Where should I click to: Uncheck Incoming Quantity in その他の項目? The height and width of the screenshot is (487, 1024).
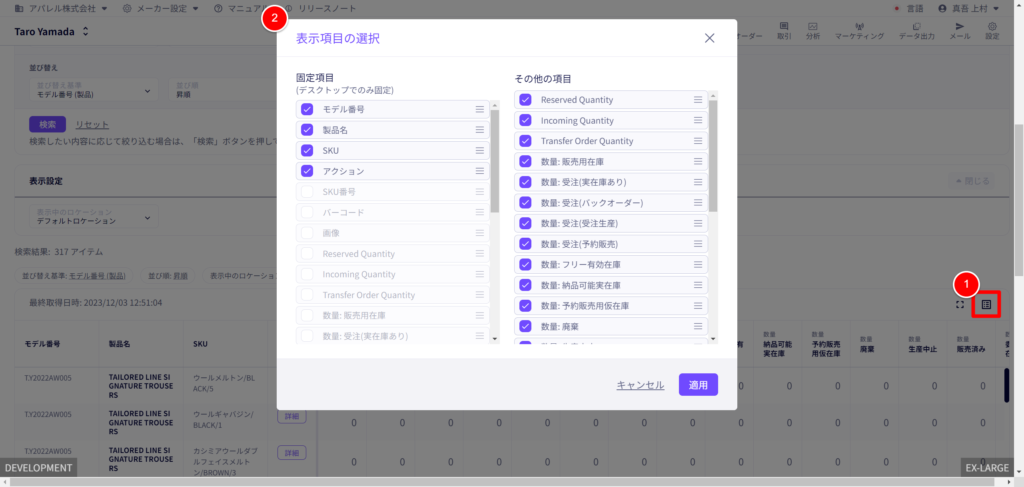[x=525, y=120]
